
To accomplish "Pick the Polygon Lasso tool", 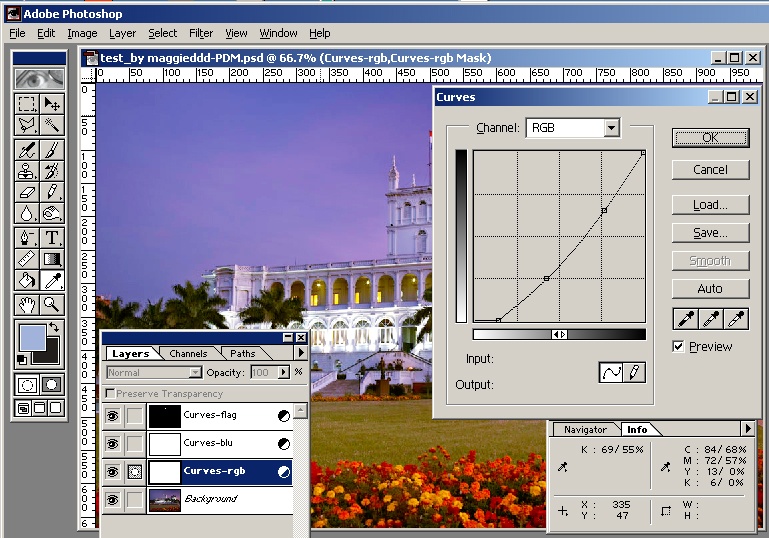I will [27, 126].
